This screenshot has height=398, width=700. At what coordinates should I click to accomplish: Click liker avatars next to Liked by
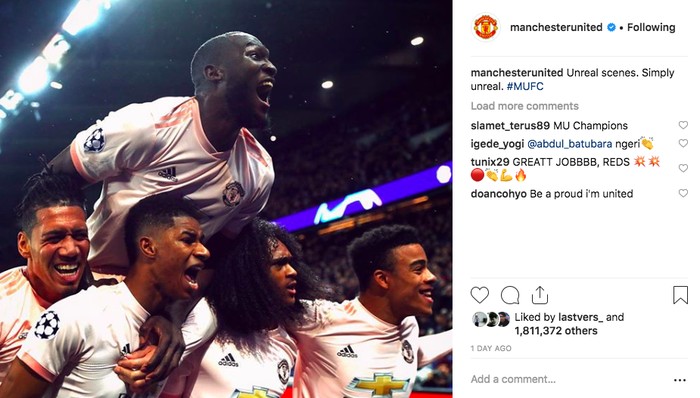[491, 319]
